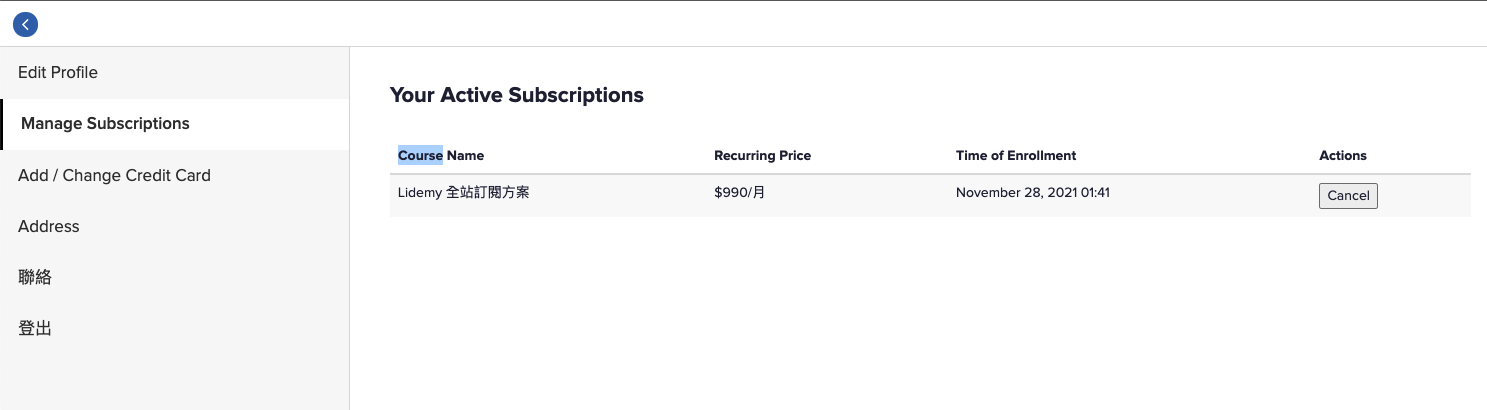The width and height of the screenshot is (1487, 410).
Task: Click the November 28, 2021 enrollment date
Action: pyautogui.click(x=1033, y=192)
